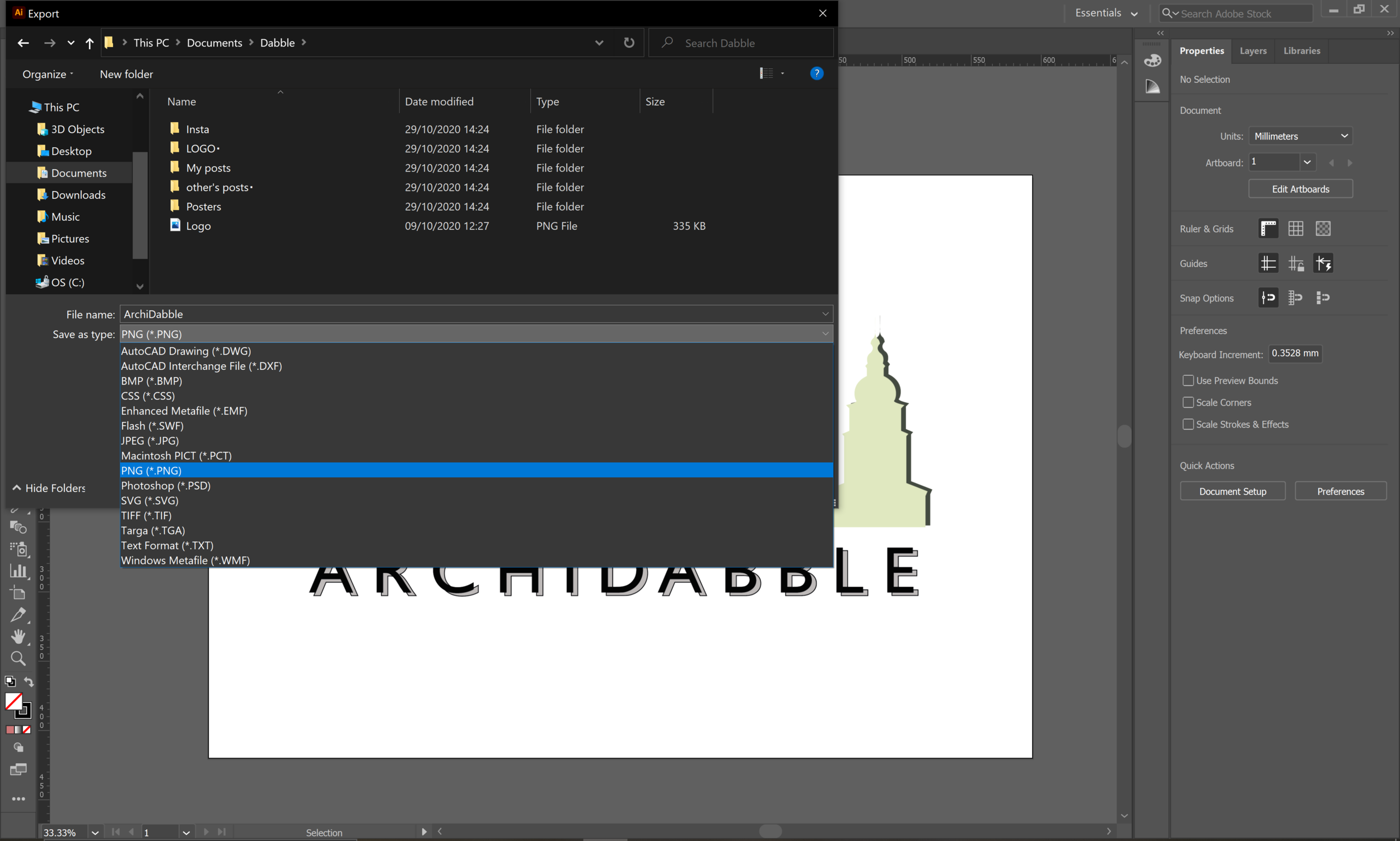Click Snap to Glyph icon
Viewport: 1400px width, 841px height.
coord(1296,298)
